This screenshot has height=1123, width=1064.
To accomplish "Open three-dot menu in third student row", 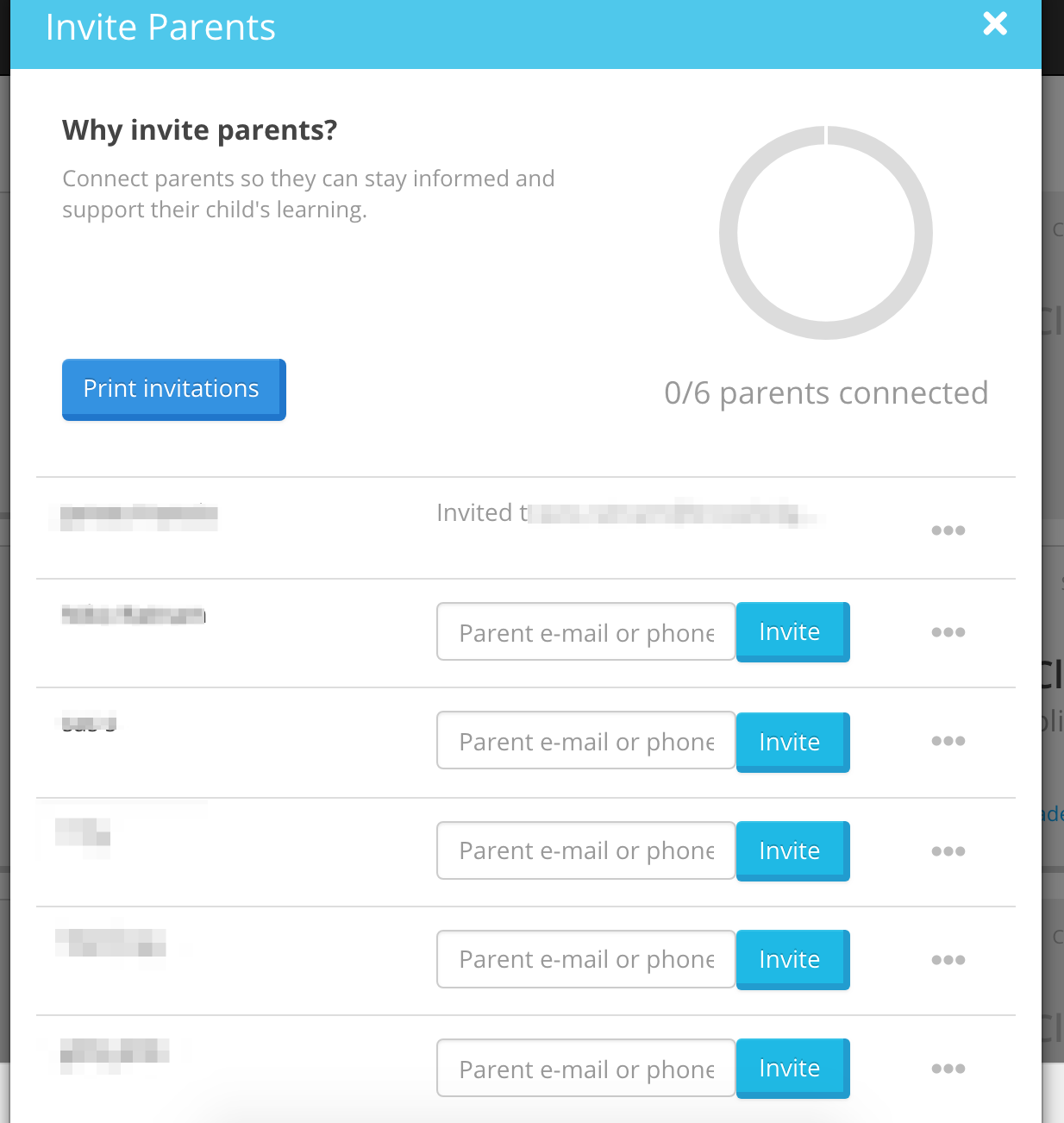I will pos(948,741).
